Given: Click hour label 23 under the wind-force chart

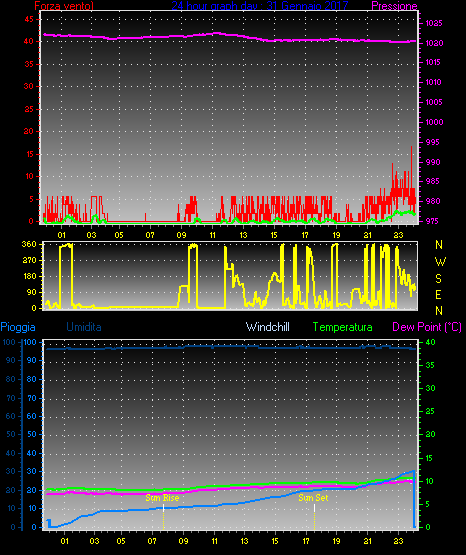Looking at the screenshot, I should [x=398, y=235].
